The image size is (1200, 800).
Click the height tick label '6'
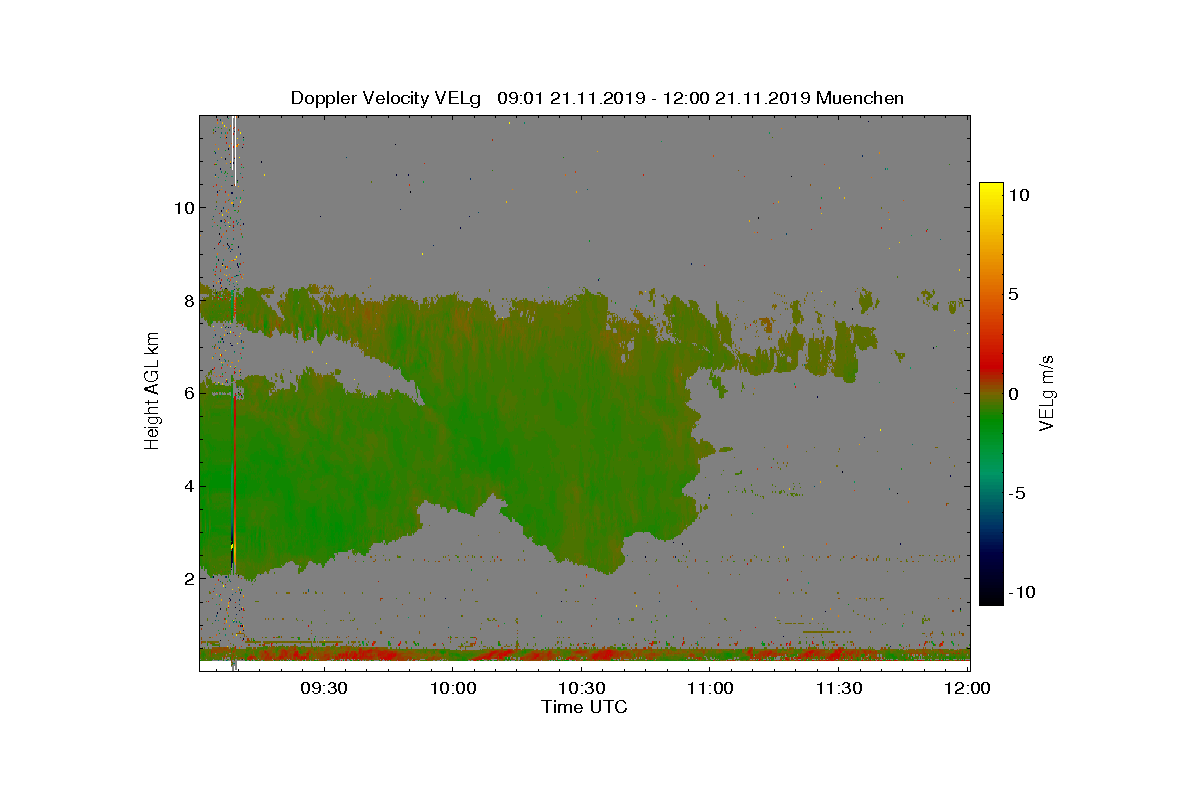[x=187, y=393]
